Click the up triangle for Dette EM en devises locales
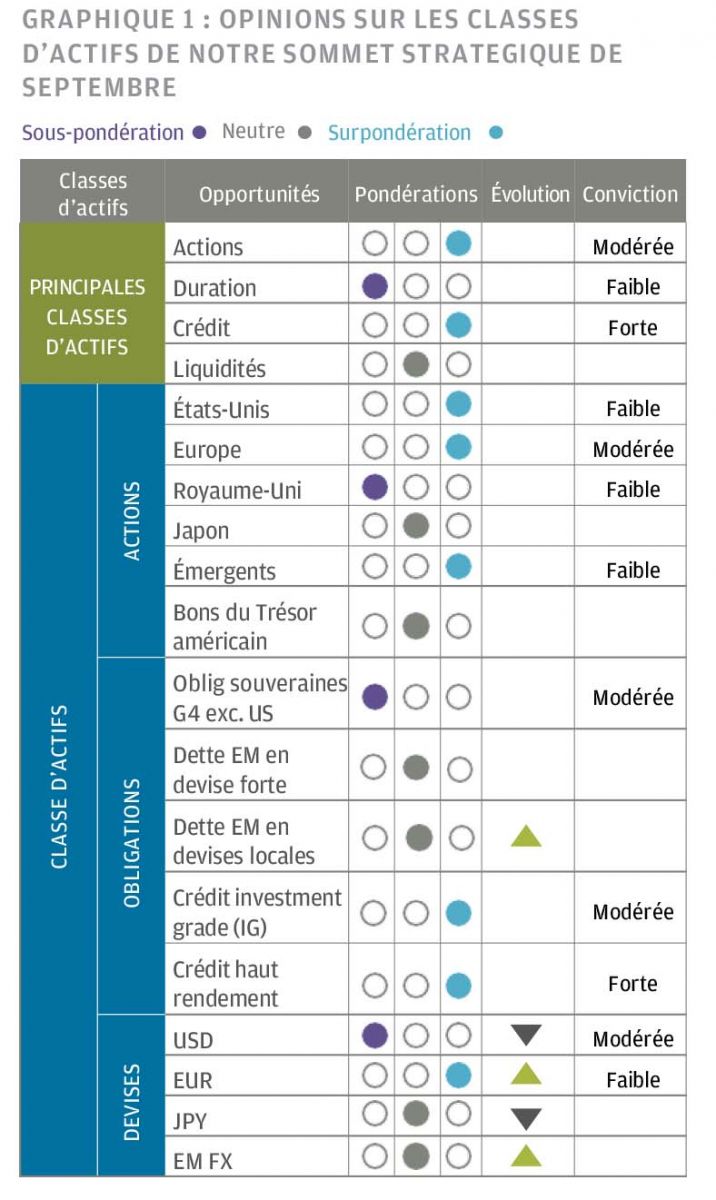716x1200 pixels. [526, 837]
